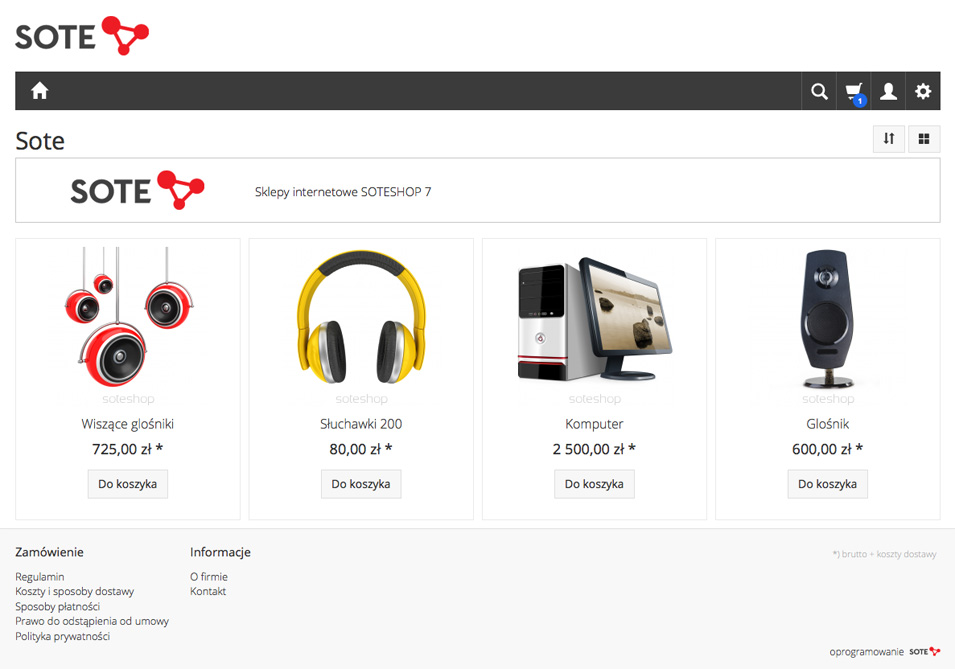Click the SOTE banner logo
955x669 pixels.
(x=137, y=190)
